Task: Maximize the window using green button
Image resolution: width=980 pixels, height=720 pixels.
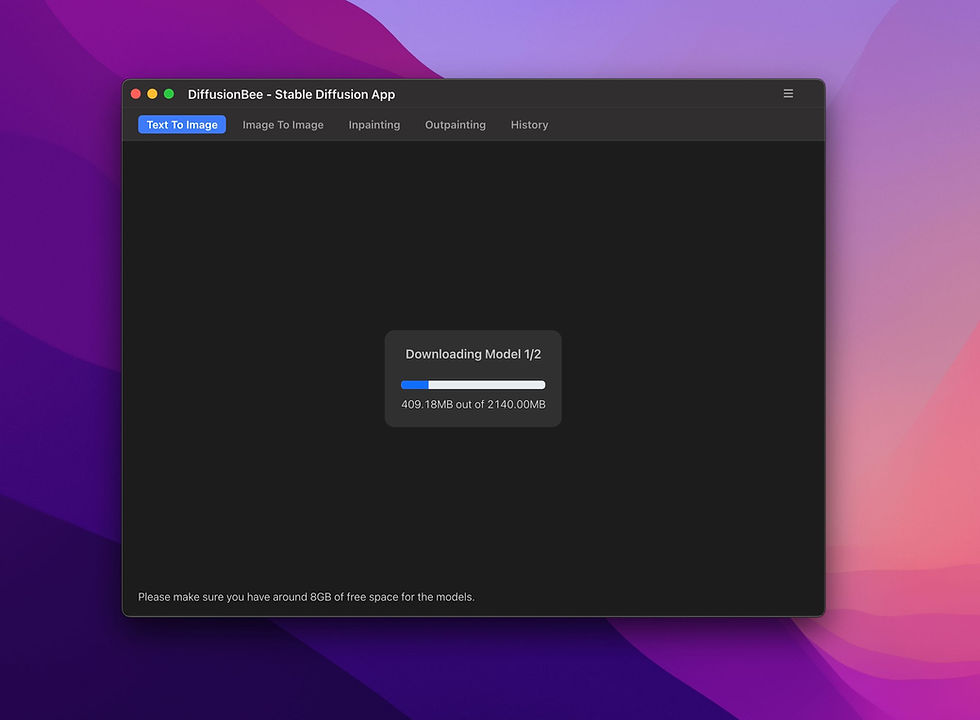Action: (169, 94)
